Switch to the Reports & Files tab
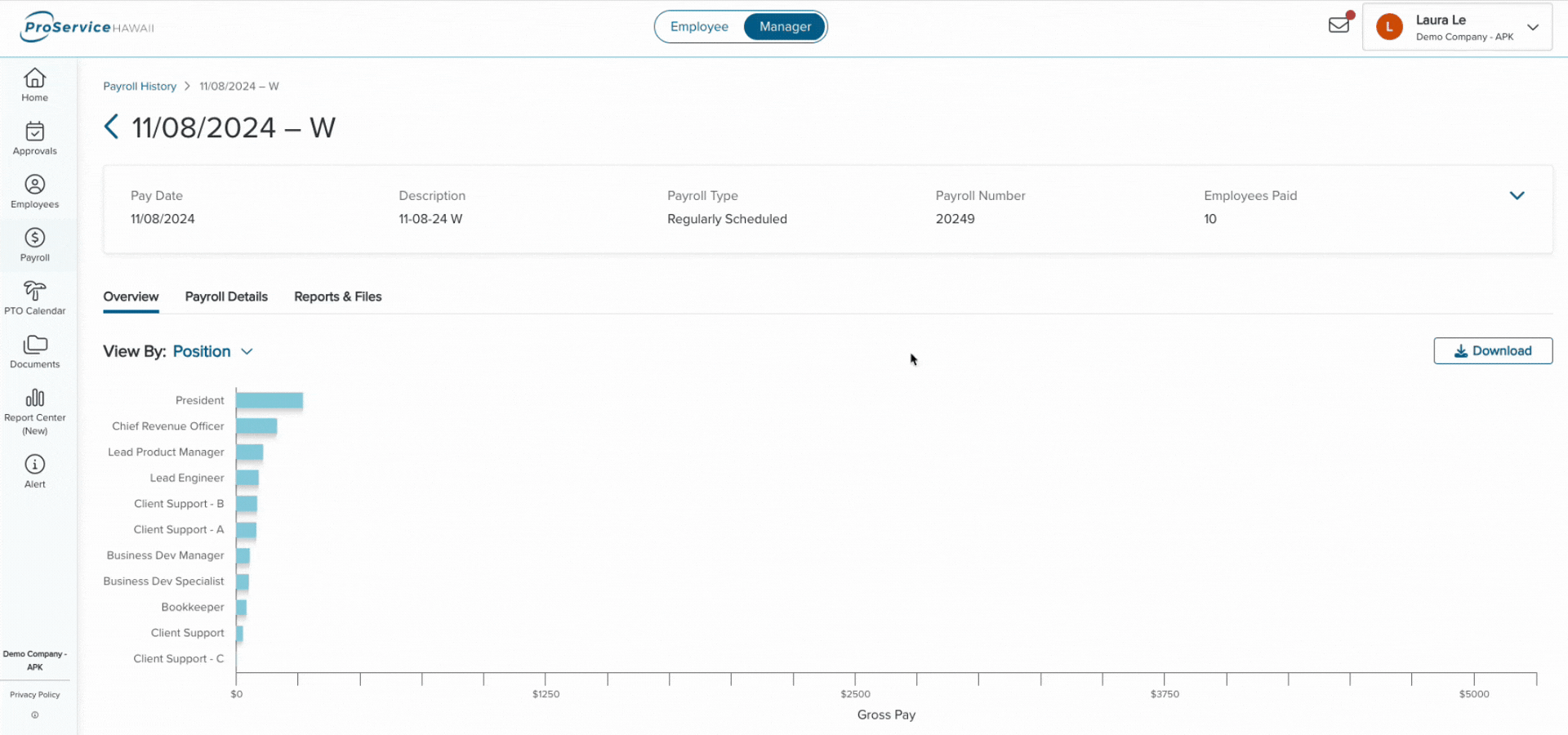Screen dimensions: 1568x735 (x=338, y=297)
